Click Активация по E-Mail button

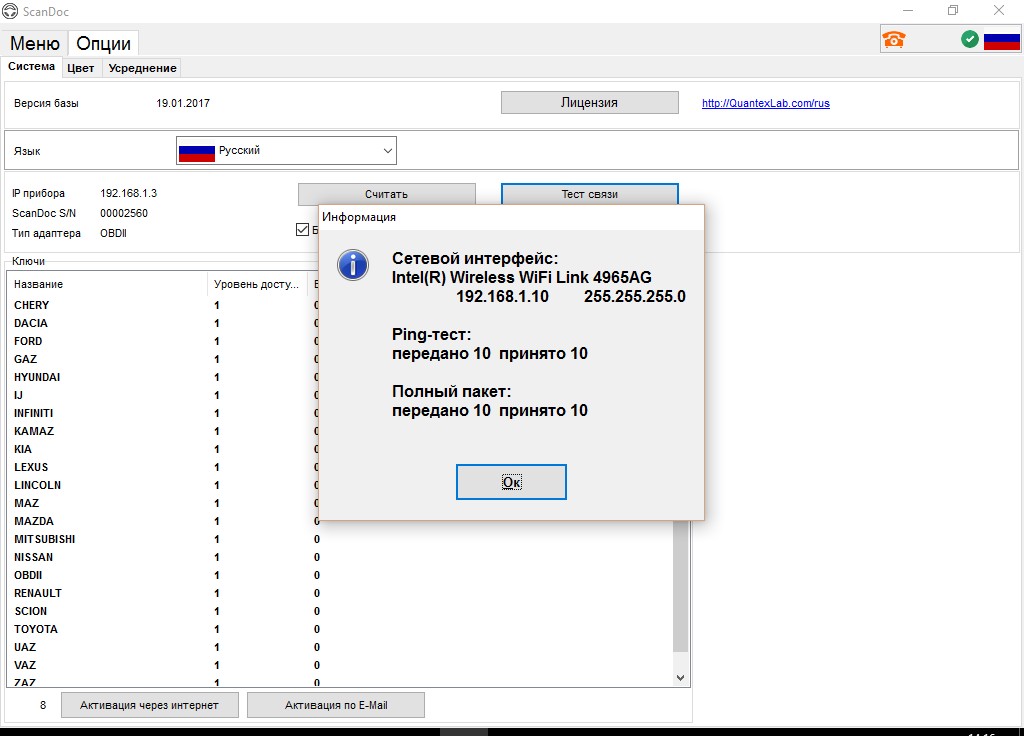pos(336,705)
